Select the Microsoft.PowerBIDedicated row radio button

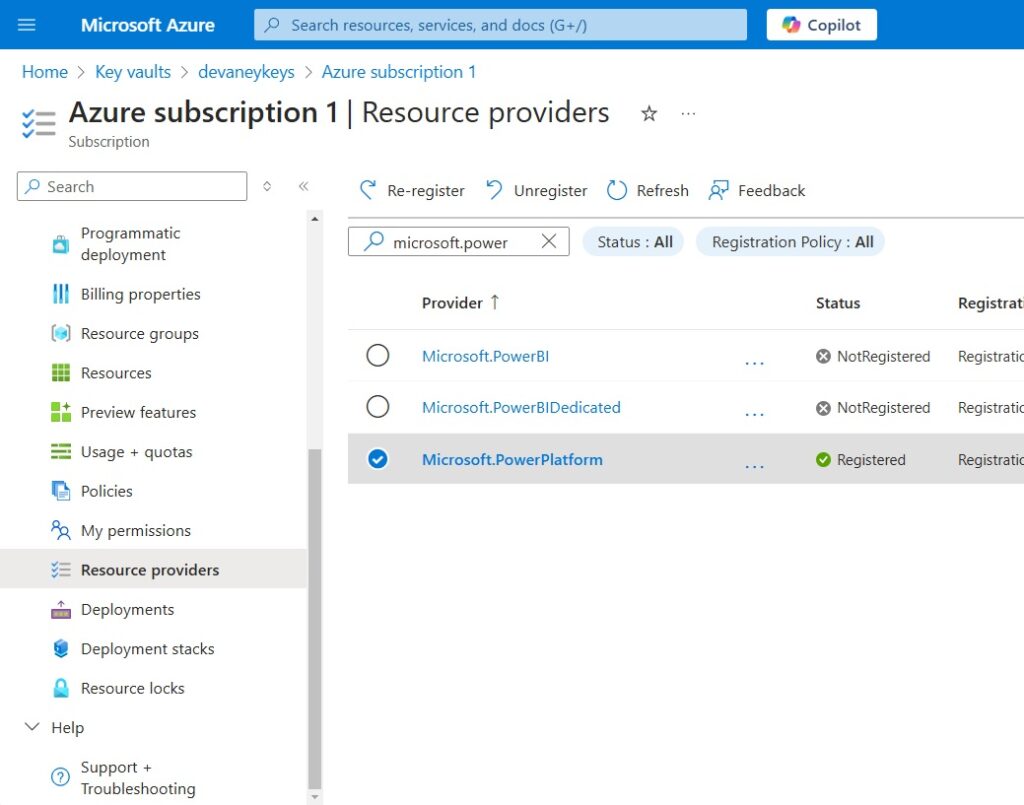pos(377,407)
